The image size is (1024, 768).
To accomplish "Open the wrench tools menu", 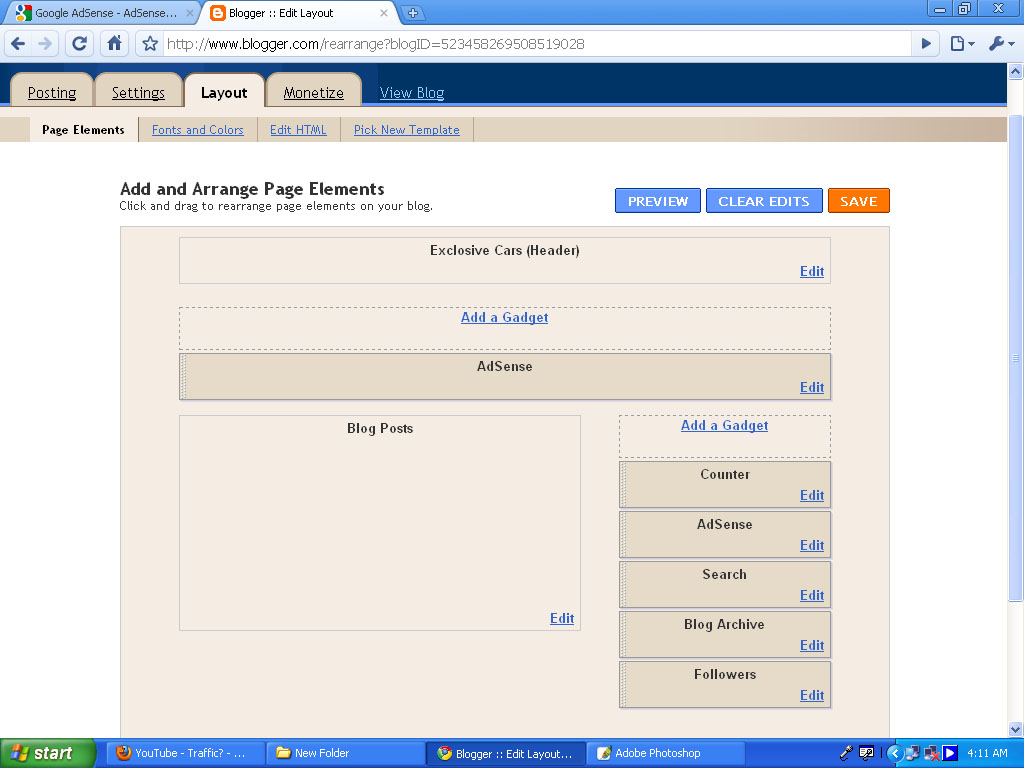I will [1001, 44].
